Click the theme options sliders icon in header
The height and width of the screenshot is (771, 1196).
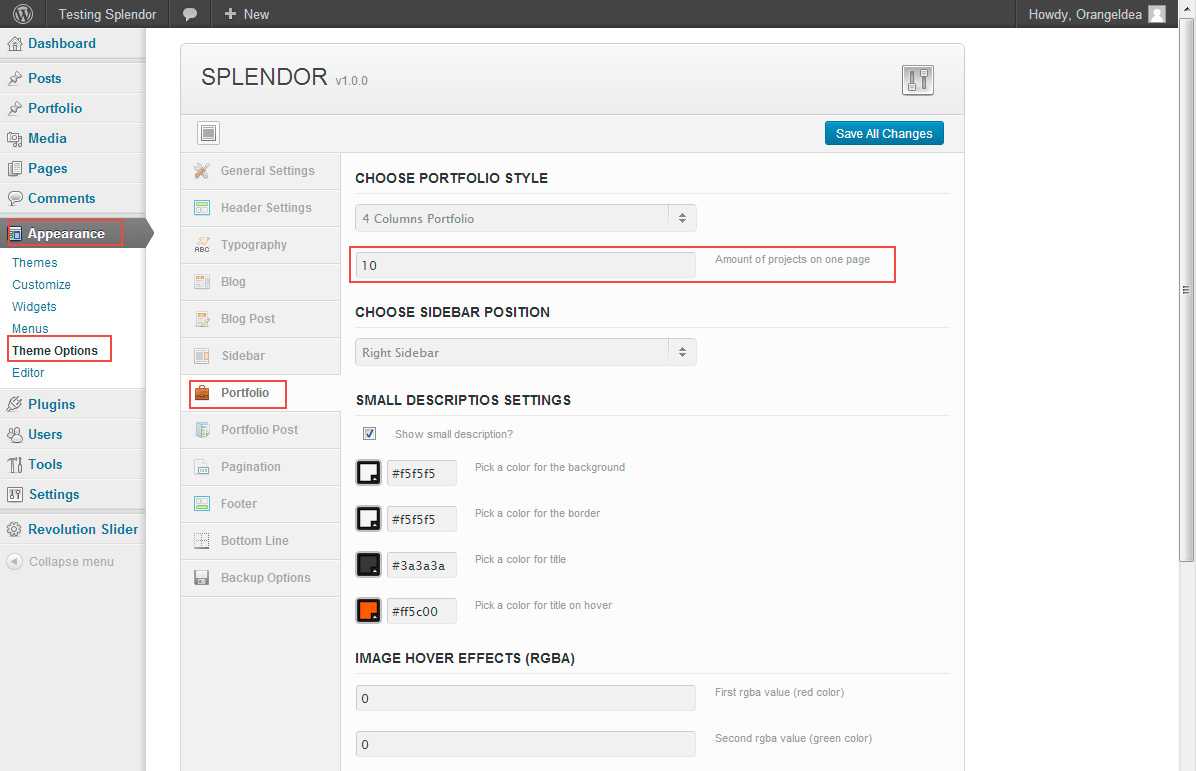[918, 79]
